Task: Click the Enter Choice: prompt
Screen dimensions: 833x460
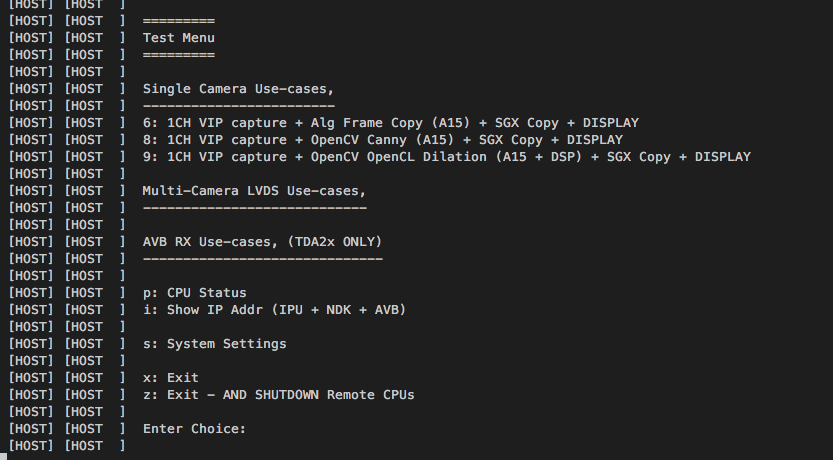Action: click(x=194, y=429)
